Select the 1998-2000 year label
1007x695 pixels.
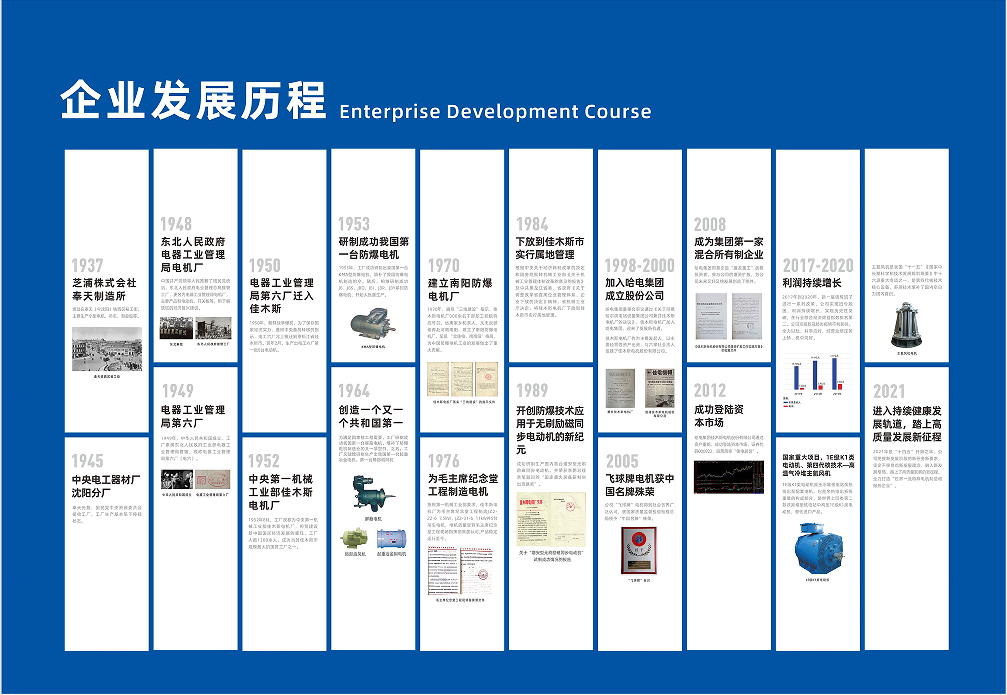[639, 265]
